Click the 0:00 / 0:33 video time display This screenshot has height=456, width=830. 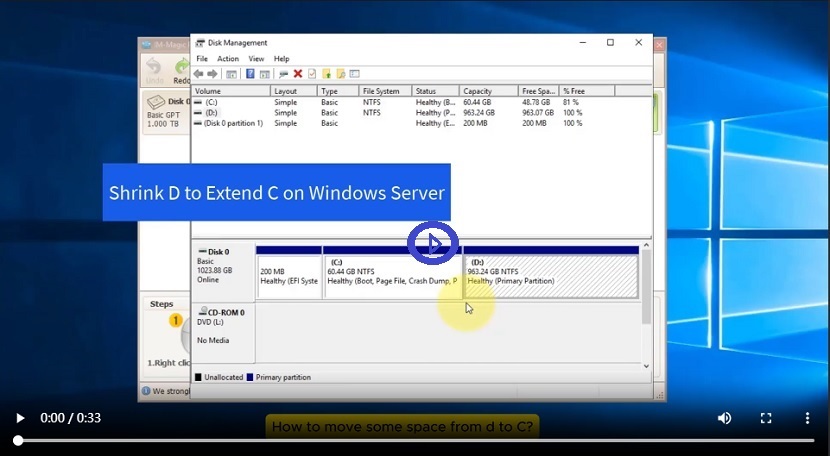(70, 418)
